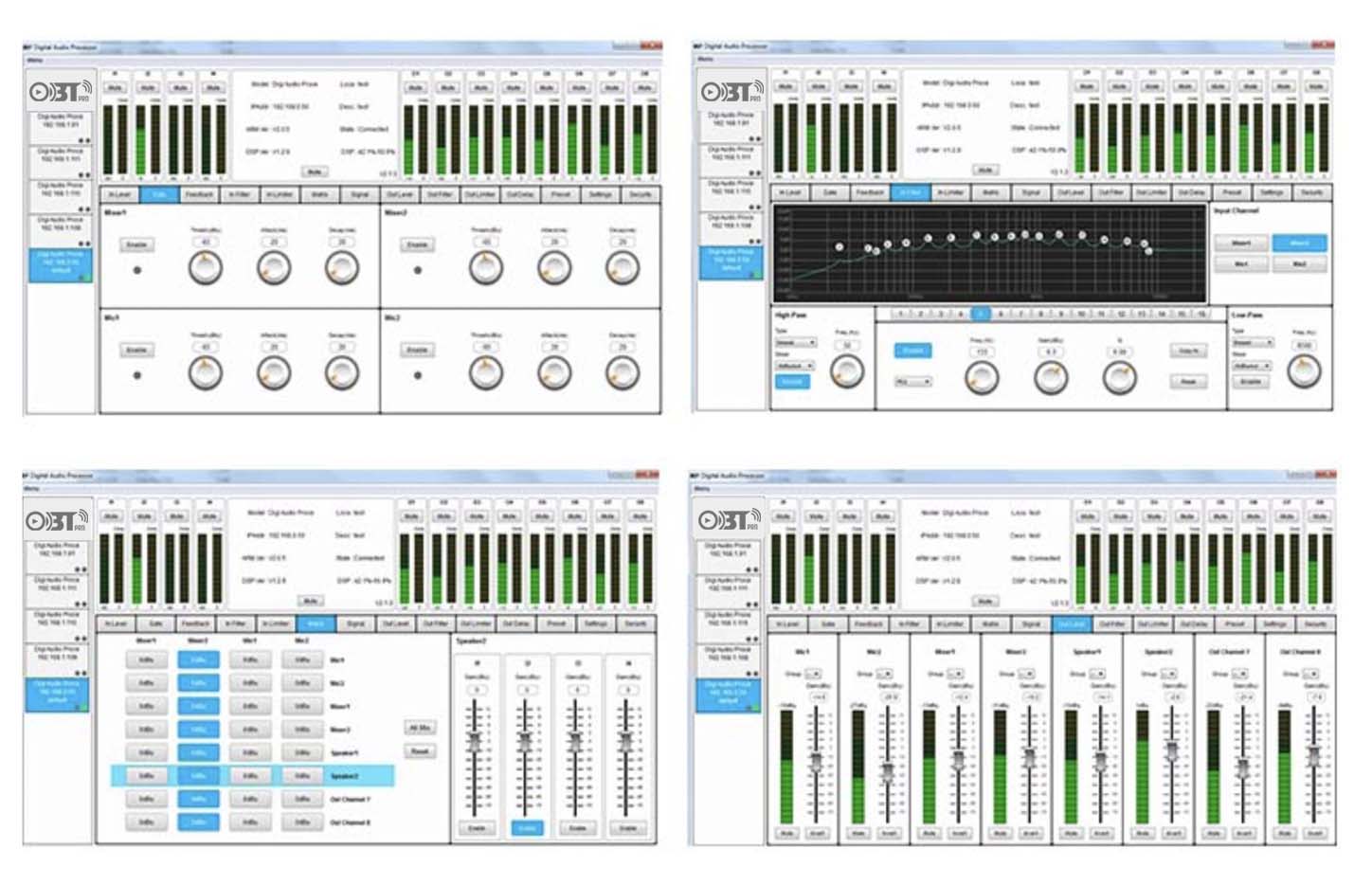This screenshot has width=1372, height=885.
Task: Click All Mix button in Matrix window
Action: (x=419, y=728)
